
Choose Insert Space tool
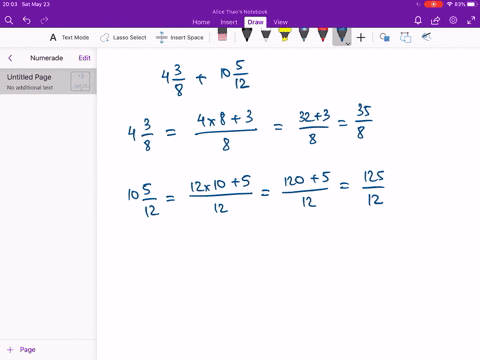[180, 37]
